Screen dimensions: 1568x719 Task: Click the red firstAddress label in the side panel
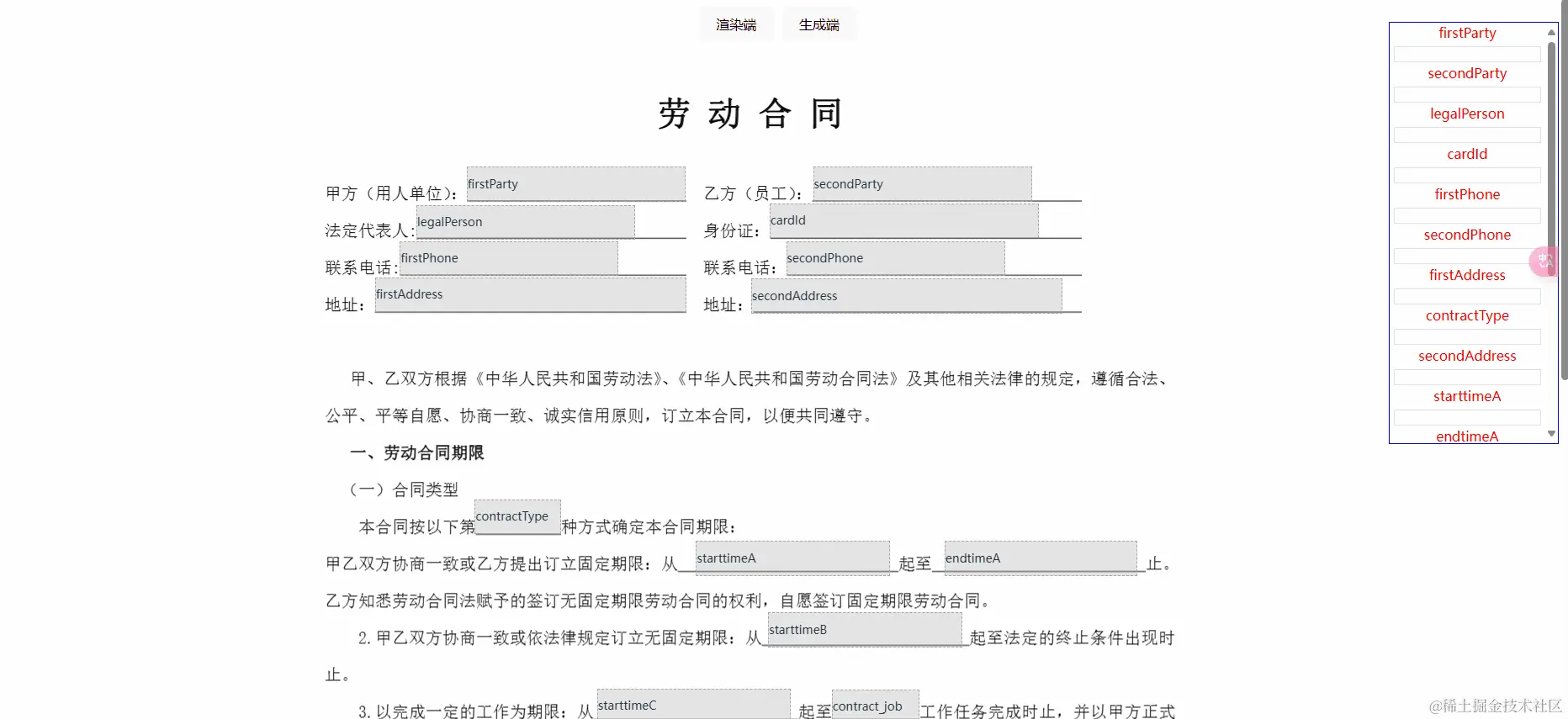coord(1467,275)
